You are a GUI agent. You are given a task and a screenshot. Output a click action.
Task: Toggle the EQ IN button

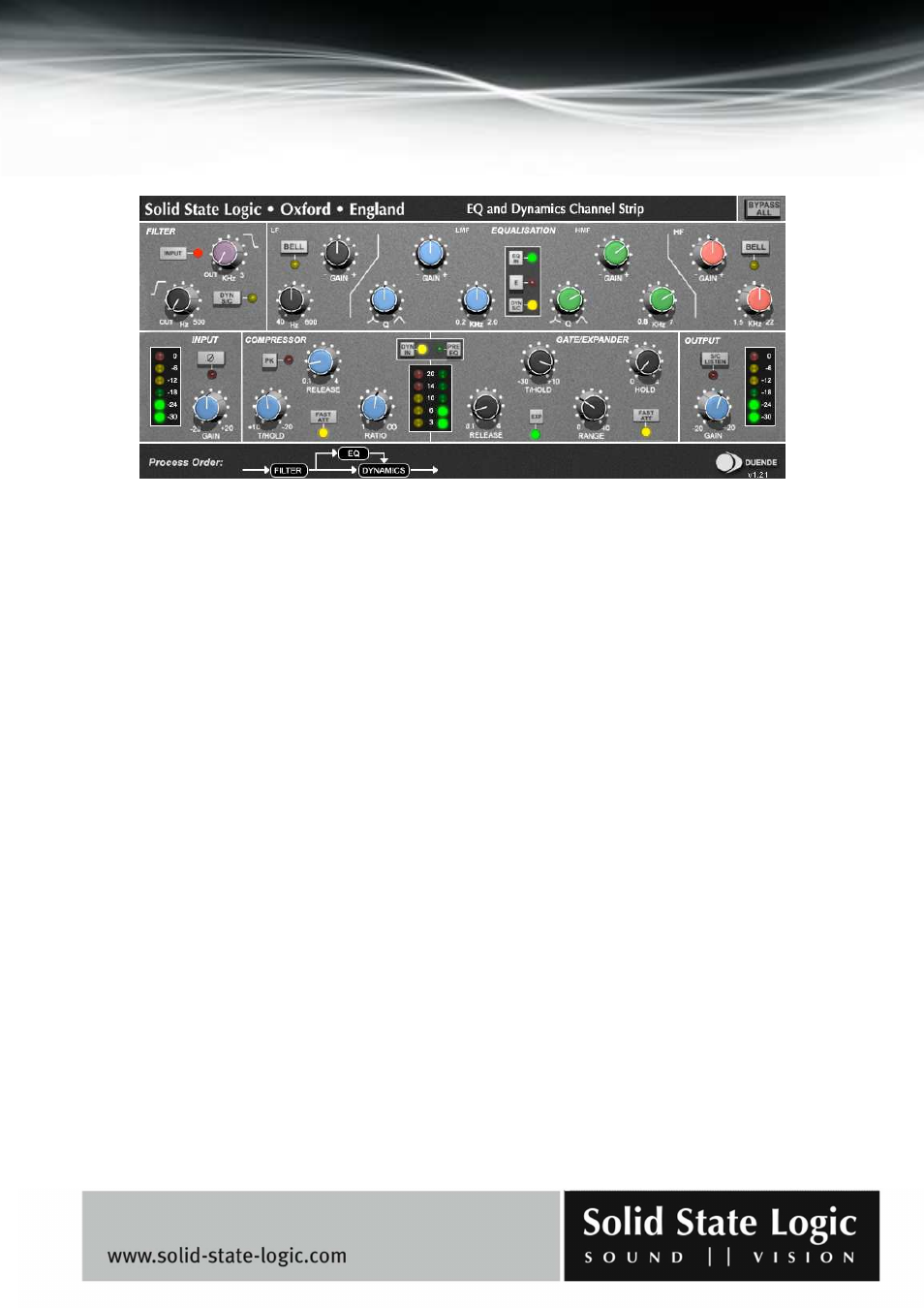click(x=516, y=258)
